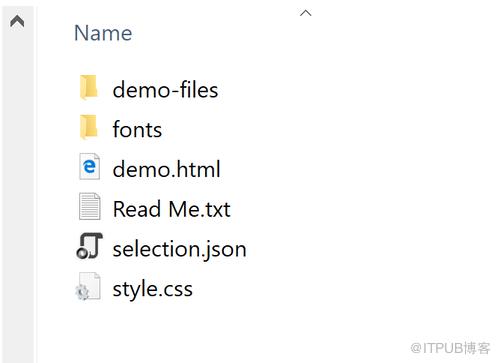Toggle sort order with the column chevron
This screenshot has height=363, width=500.
pyautogui.click(x=306, y=13)
